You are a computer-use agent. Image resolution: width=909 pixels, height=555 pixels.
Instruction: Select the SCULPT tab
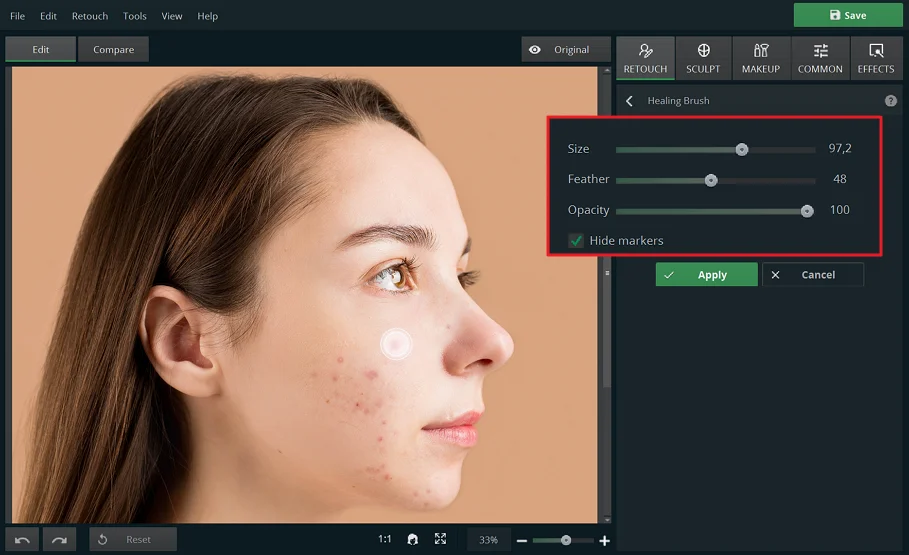click(x=703, y=58)
